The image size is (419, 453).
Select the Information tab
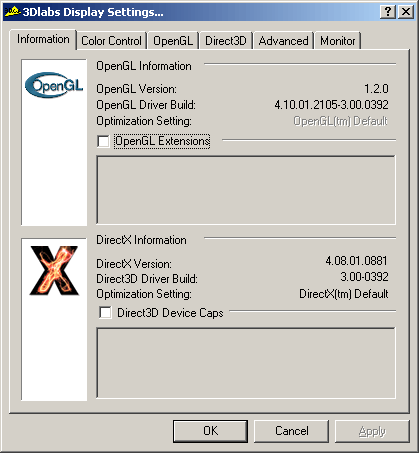click(x=43, y=39)
